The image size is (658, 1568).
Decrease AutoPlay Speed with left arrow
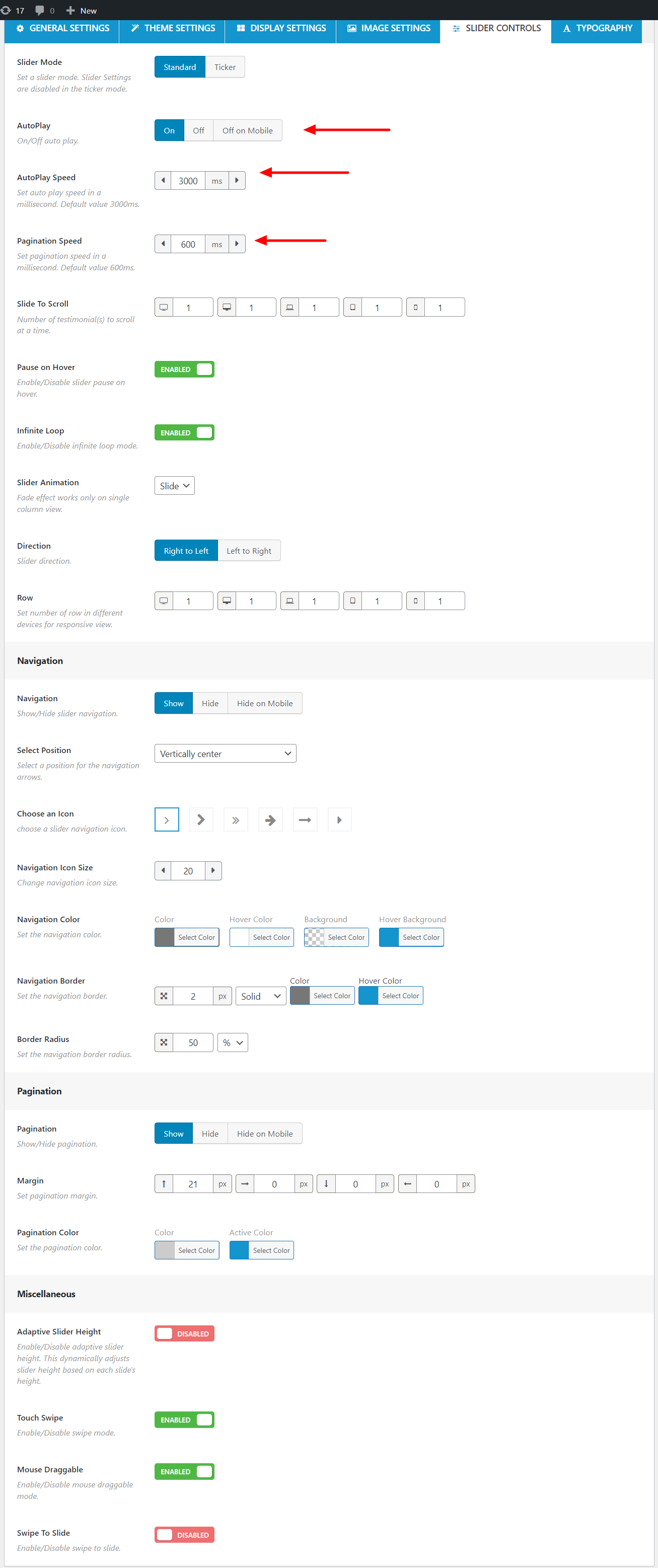[x=163, y=180]
